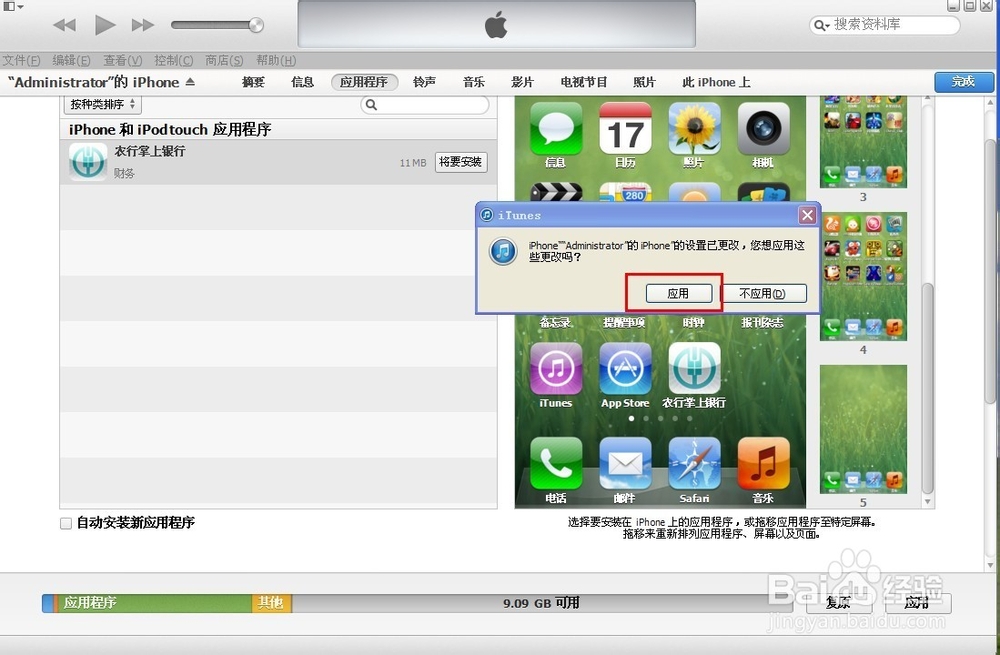
Task: Click 农行掌上银行 icon on home screen preview
Action: [x=694, y=369]
